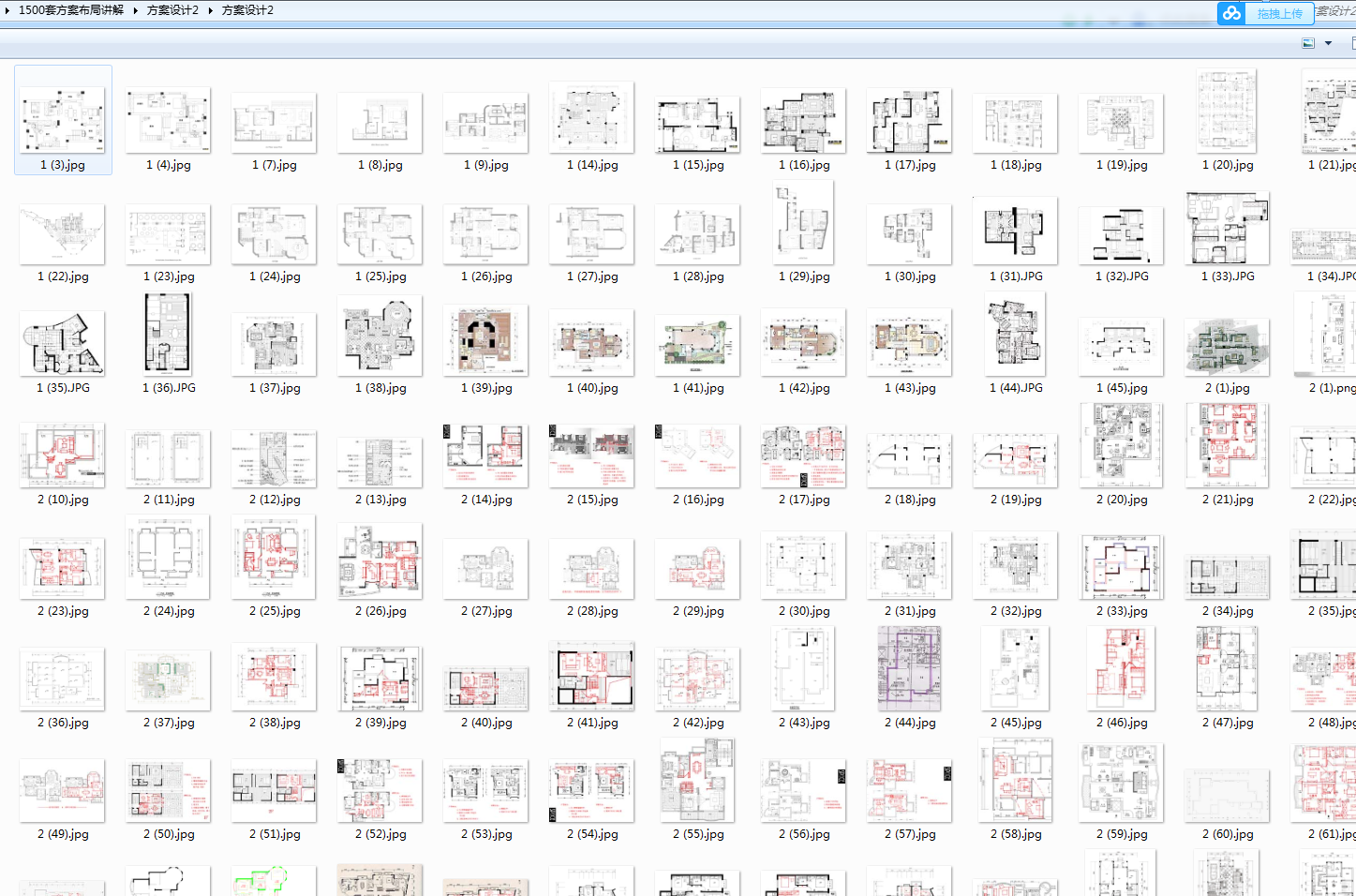Select the 1 (19).jpg thumbnail
The height and width of the screenshot is (896, 1356).
point(1122,123)
